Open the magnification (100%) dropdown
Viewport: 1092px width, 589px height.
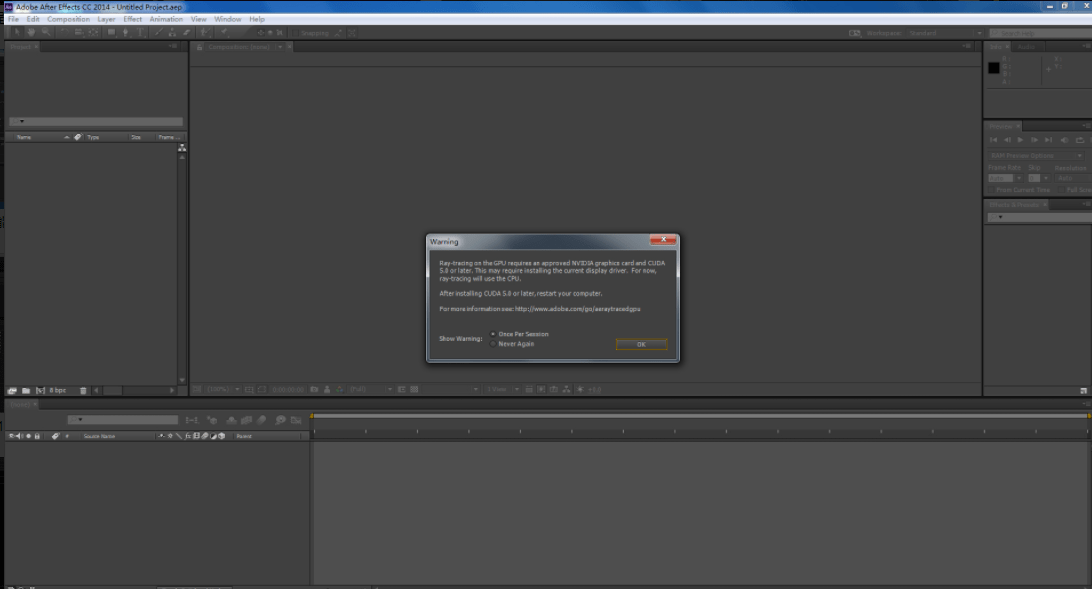223,389
